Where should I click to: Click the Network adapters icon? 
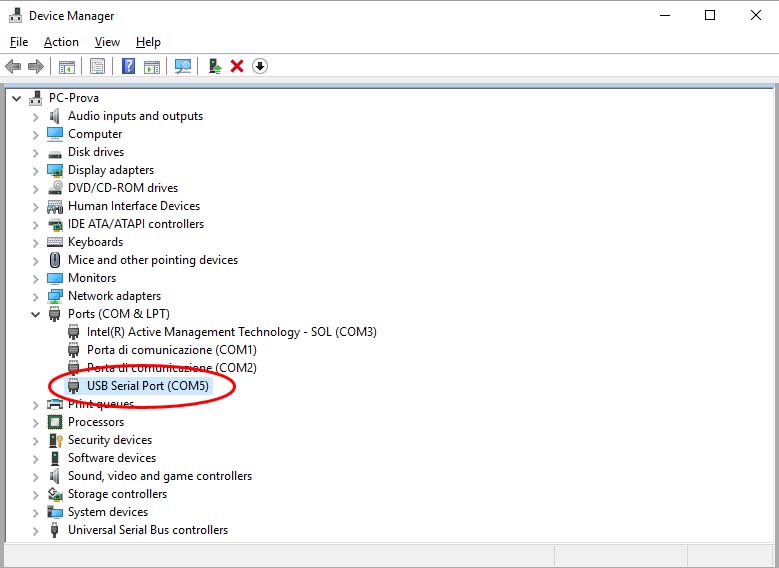point(55,296)
